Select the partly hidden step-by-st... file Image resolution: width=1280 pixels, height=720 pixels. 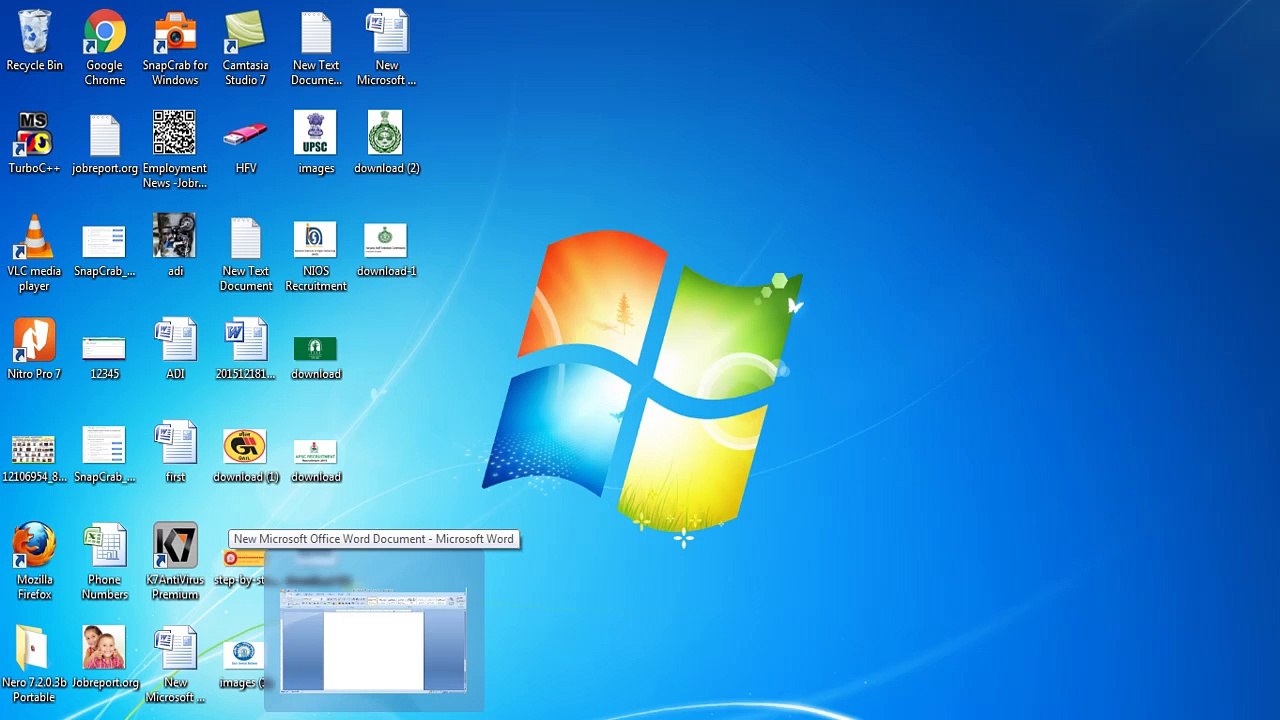tap(245, 566)
